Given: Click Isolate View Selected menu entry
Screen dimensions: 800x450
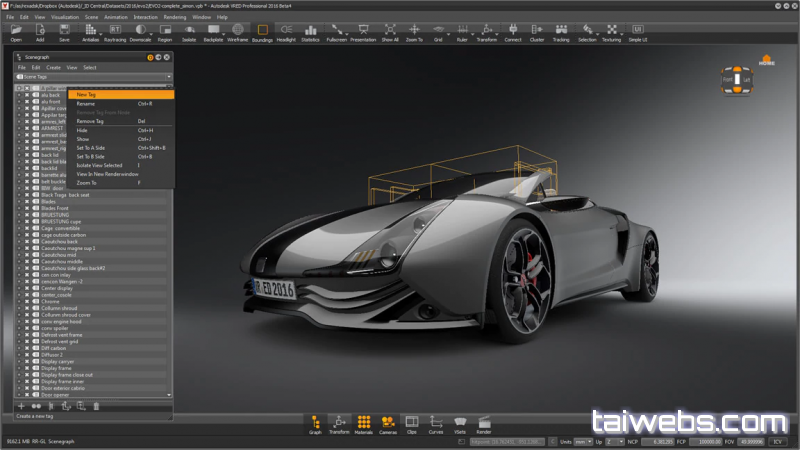Looking at the screenshot, I should coord(99,165).
